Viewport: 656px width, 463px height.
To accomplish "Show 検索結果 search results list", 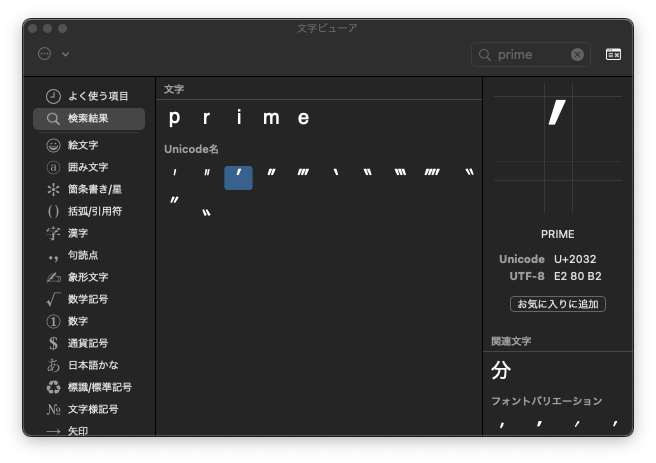I will coord(88,119).
